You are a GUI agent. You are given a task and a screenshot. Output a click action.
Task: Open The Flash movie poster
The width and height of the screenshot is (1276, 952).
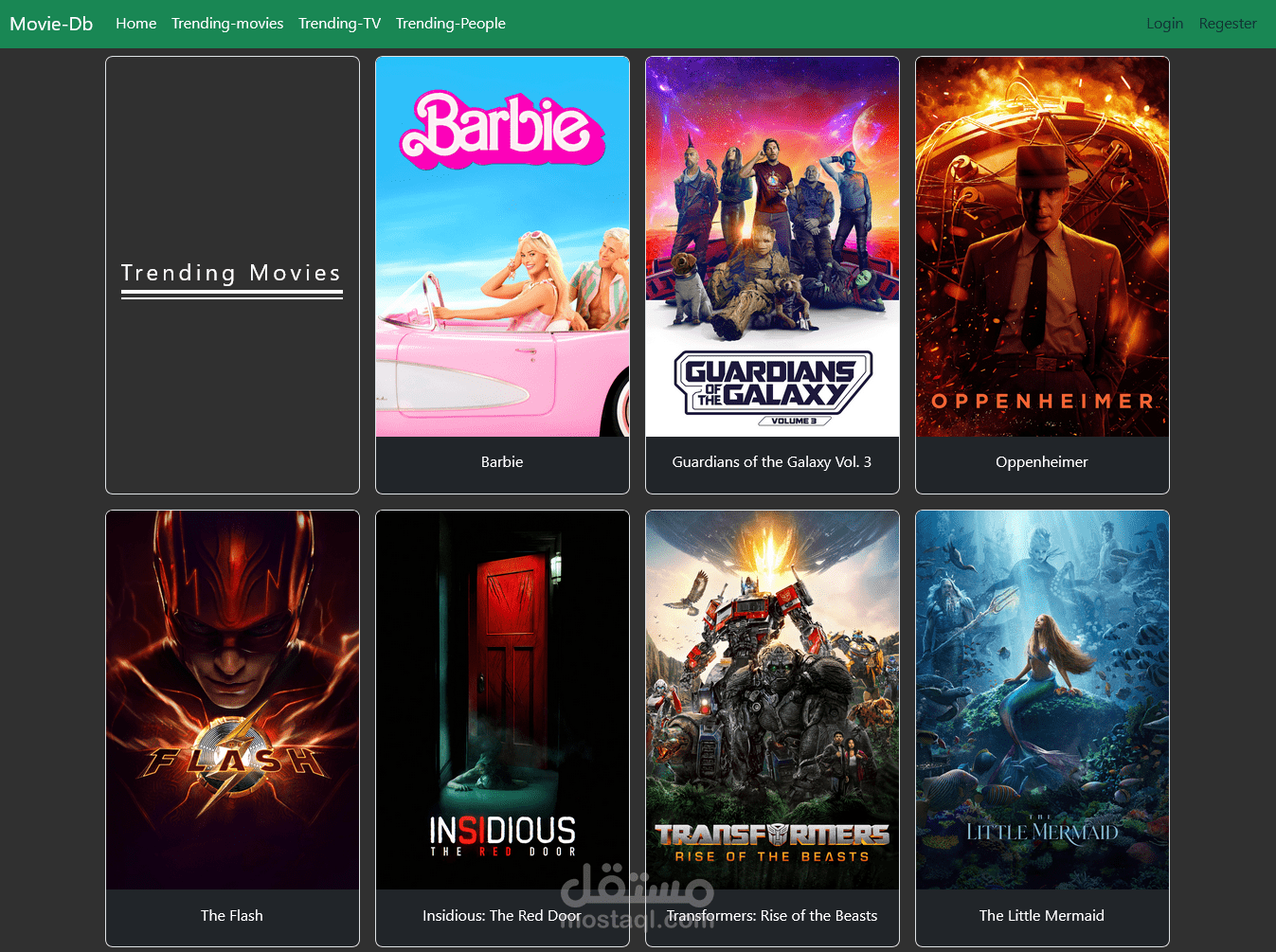pyautogui.click(x=232, y=700)
